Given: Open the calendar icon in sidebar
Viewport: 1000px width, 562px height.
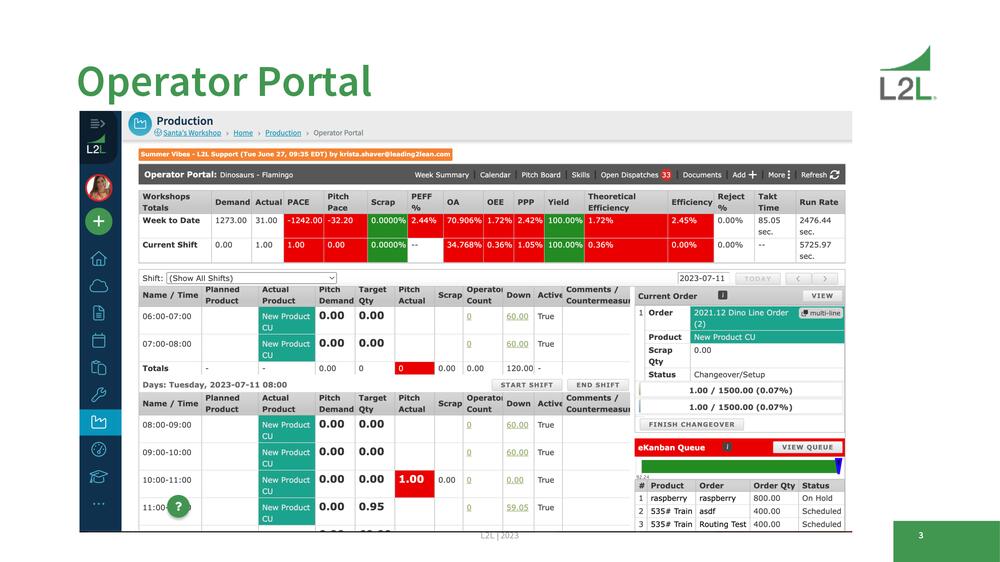Looking at the screenshot, I should tap(98, 340).
